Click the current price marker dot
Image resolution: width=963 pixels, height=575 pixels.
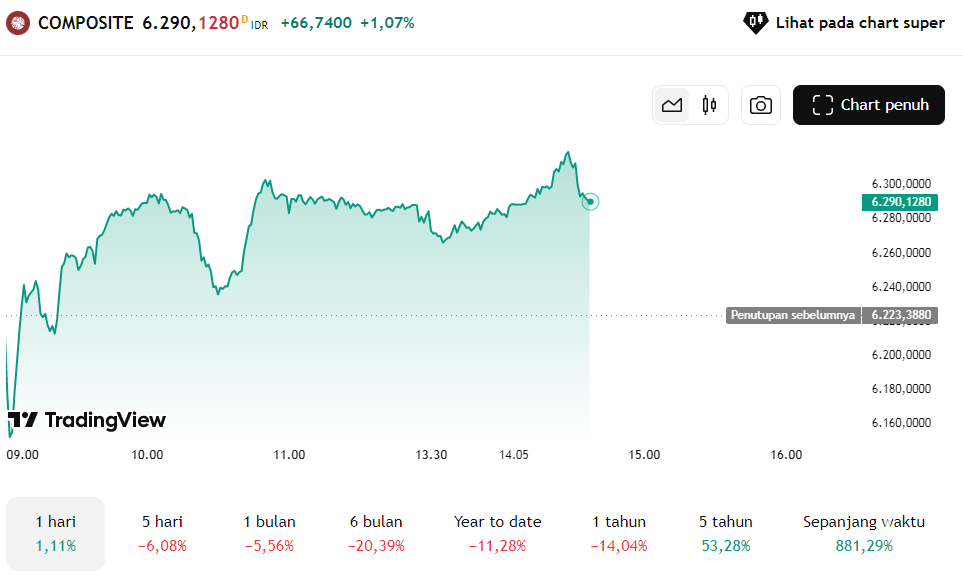[x=590, y=202]
